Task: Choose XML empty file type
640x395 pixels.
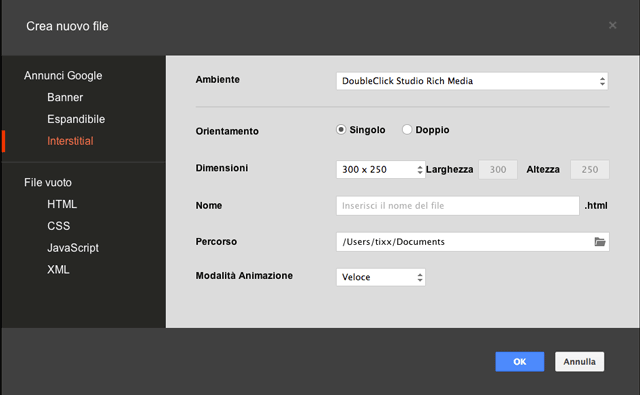Action: (58, 269)
